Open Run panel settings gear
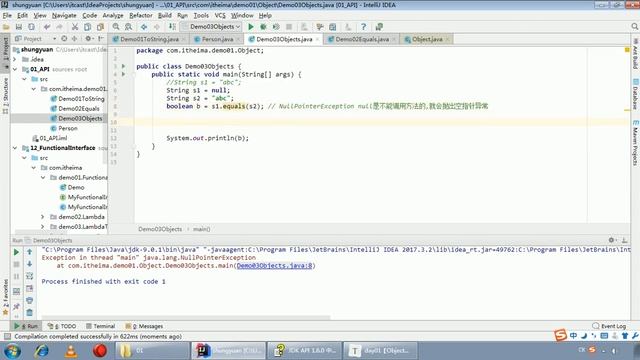Screen dimensions: 640x360 pyautogui.click(x=611, y=240)
